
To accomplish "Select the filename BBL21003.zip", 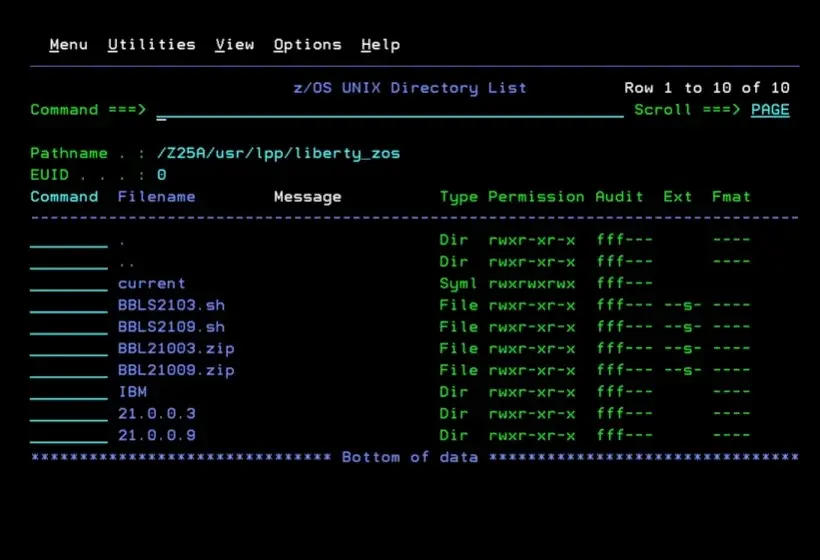I will (x=176, y=349).
